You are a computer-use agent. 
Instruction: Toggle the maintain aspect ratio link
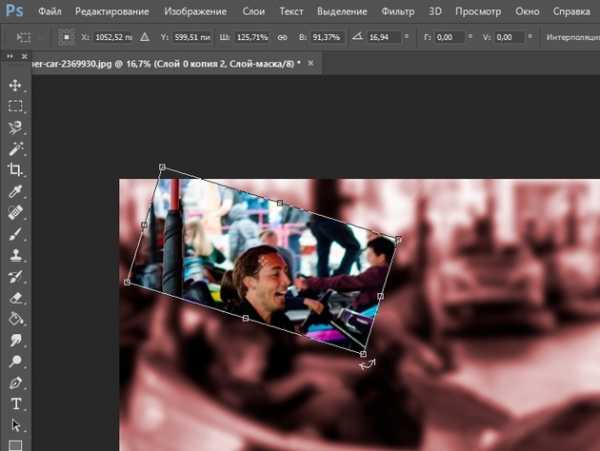282,37
